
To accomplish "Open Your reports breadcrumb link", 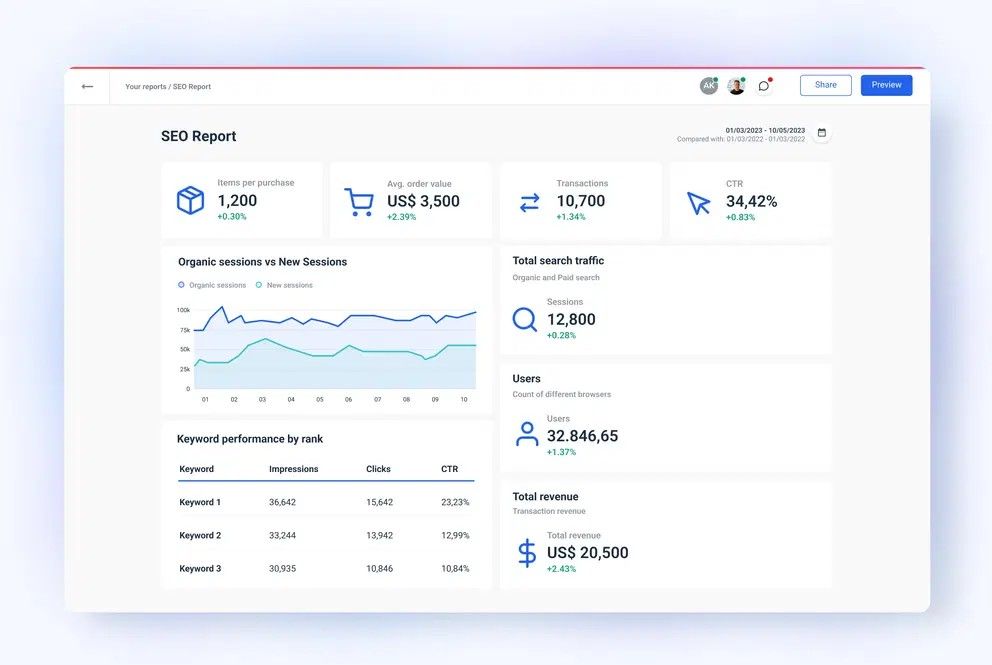I will (146, 87).
